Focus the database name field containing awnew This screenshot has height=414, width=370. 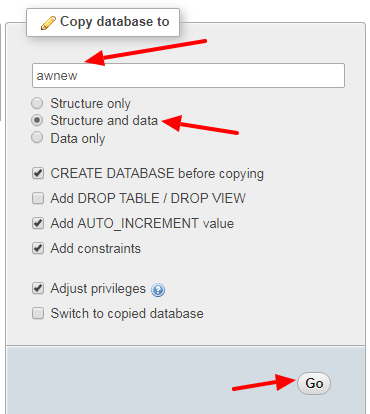point(188,76)
